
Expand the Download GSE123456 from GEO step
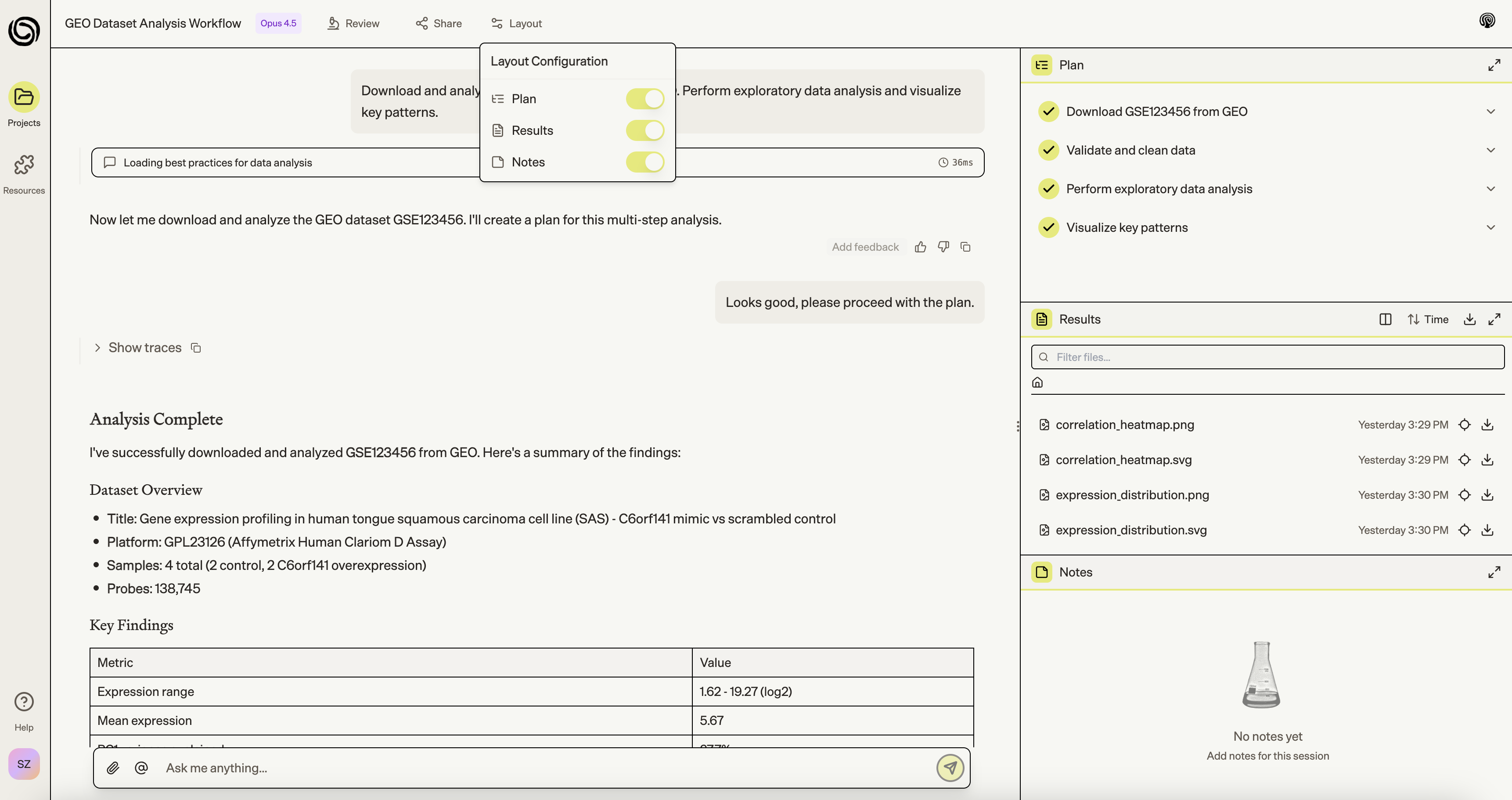click(1491, 111)
